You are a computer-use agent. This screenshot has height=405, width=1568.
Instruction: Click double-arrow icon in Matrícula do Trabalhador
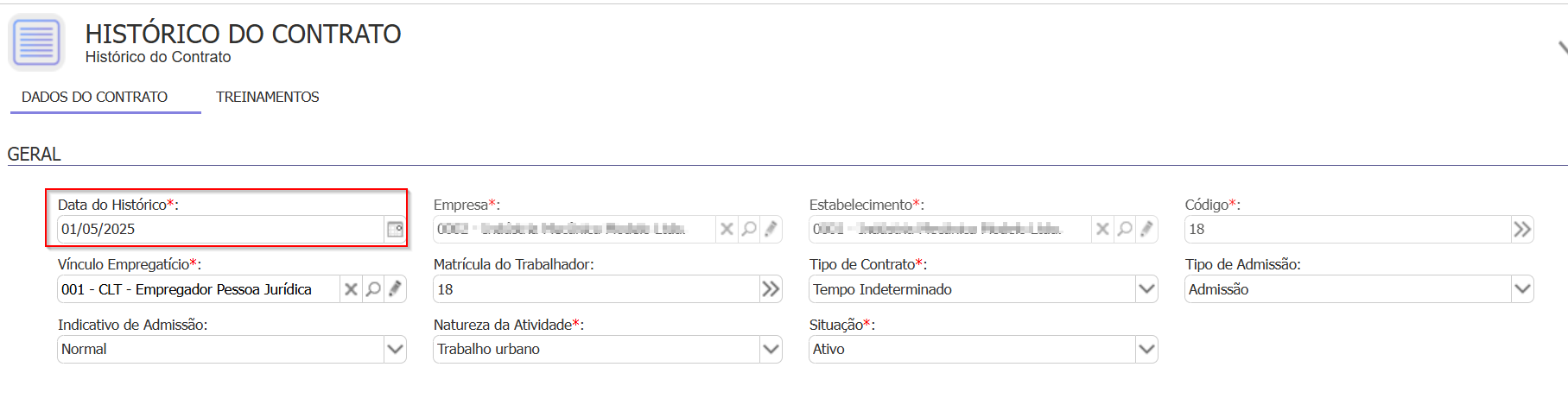(771, 289)
